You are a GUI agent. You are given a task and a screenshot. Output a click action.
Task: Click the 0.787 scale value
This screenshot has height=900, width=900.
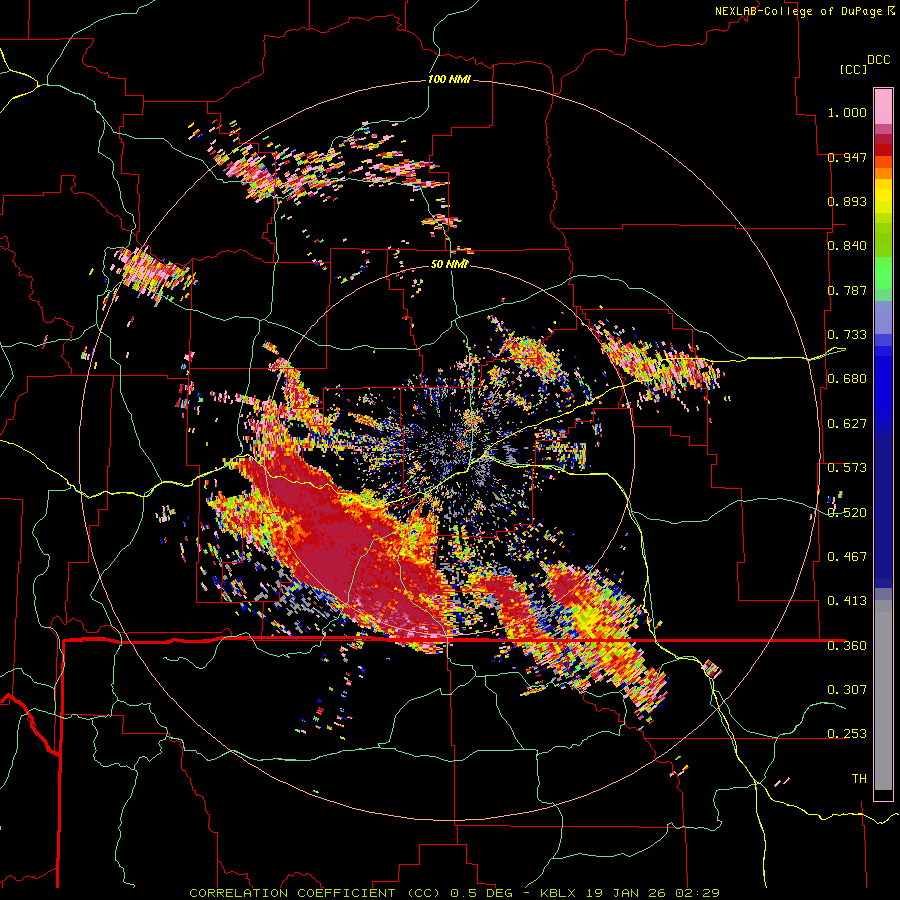pos(847,290)
